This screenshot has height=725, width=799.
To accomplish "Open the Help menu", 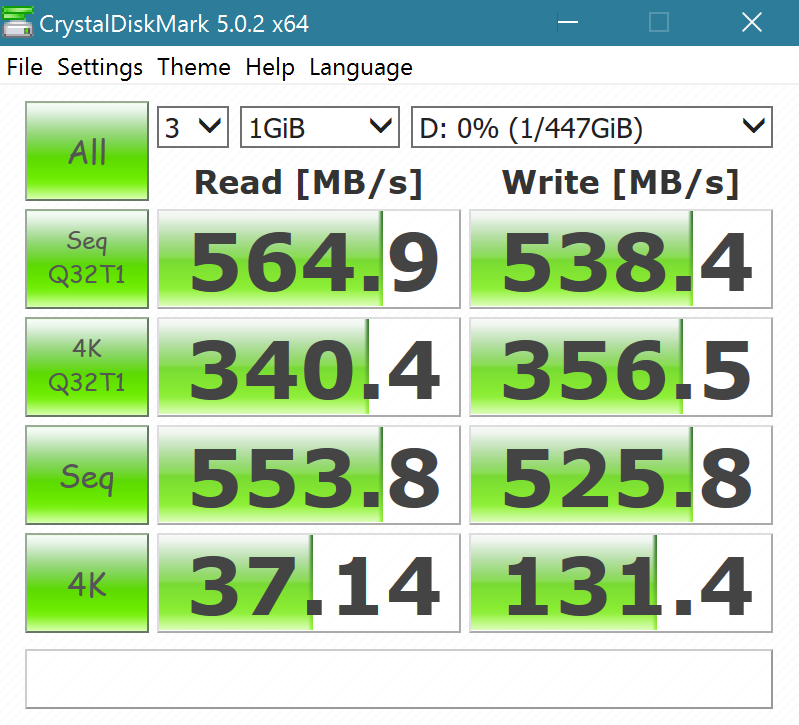I will 270,67.
